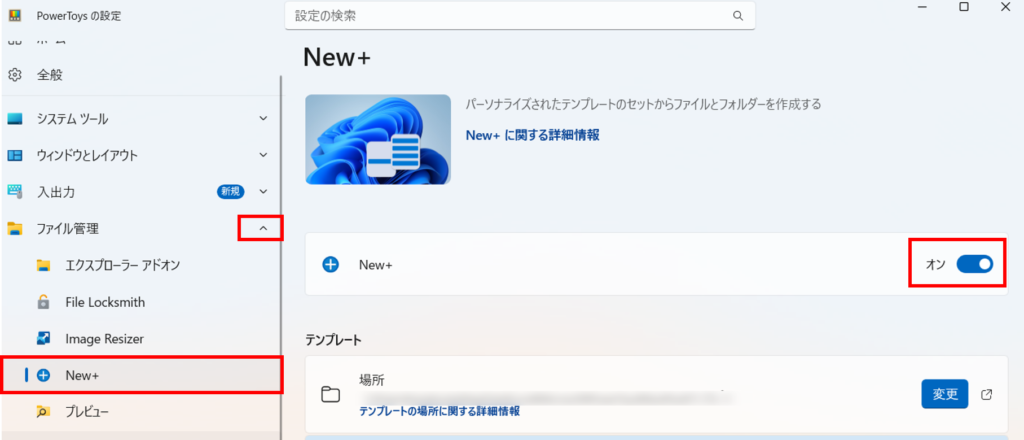Click the Input/Output keyboard icon
This screenshot has width=1024, height=440.
tap(14, 191)
